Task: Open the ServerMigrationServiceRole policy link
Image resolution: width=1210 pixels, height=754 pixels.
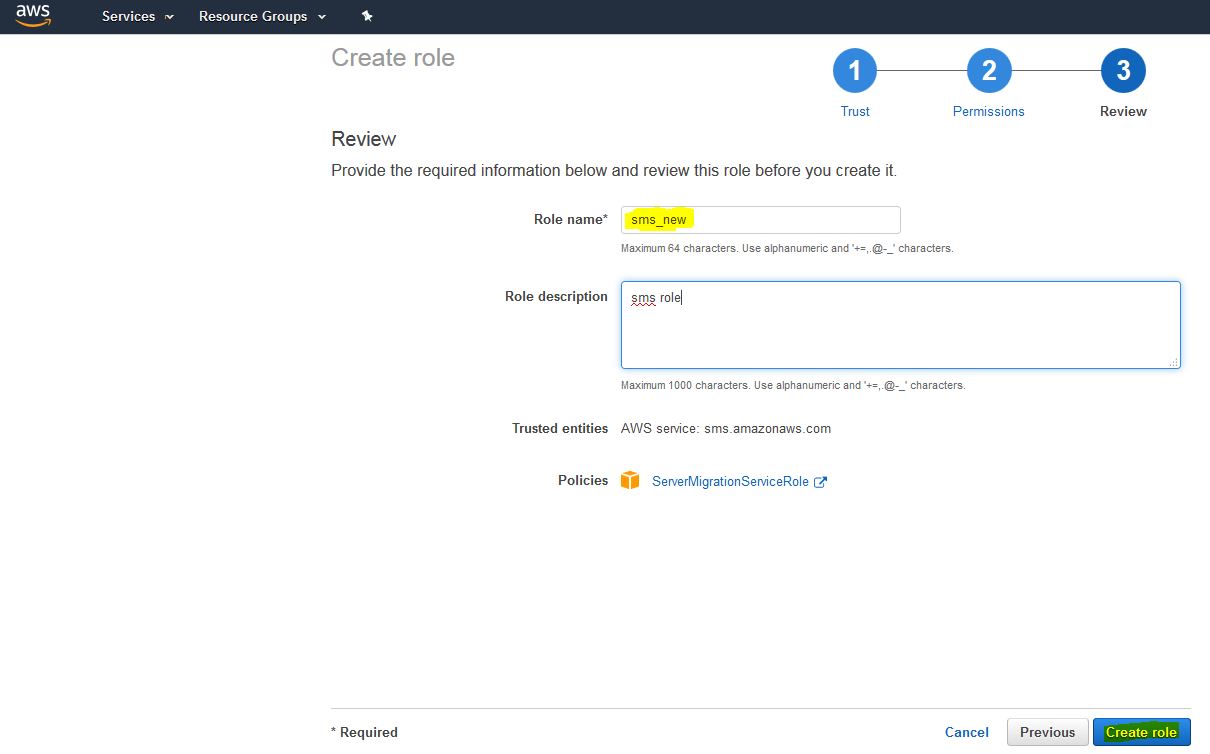Action: click(730, 482)
